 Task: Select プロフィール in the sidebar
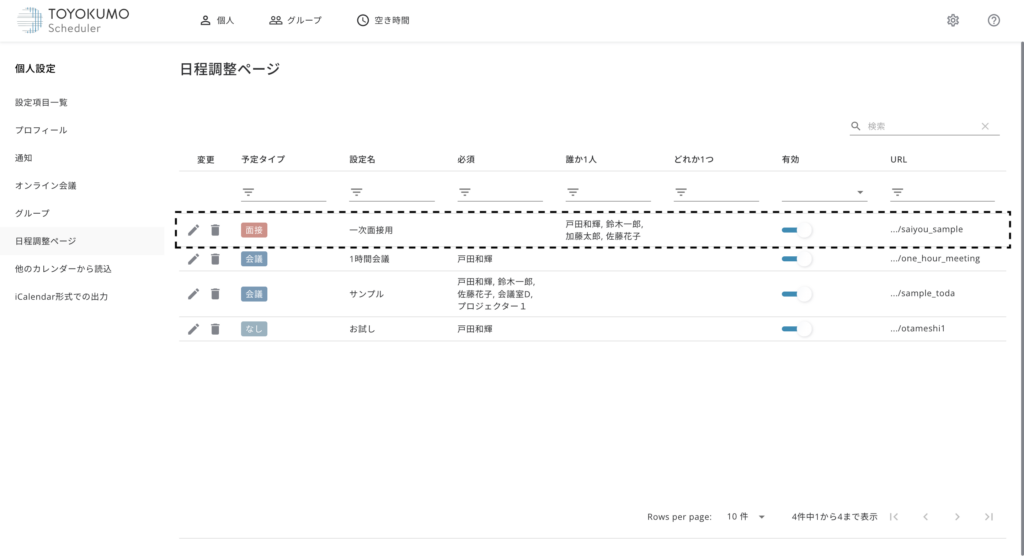(x=41, y=130)
